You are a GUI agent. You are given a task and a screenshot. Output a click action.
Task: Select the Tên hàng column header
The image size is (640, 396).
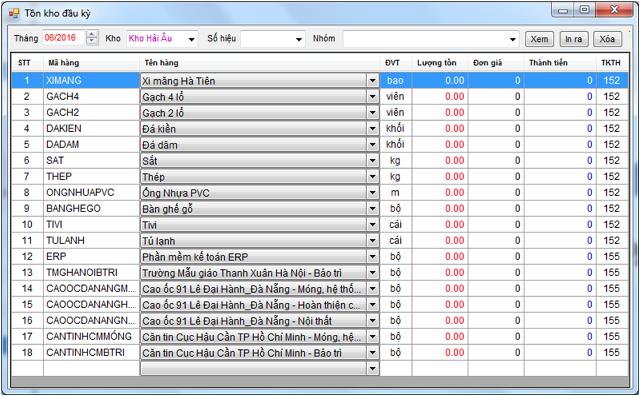[260, 62]
